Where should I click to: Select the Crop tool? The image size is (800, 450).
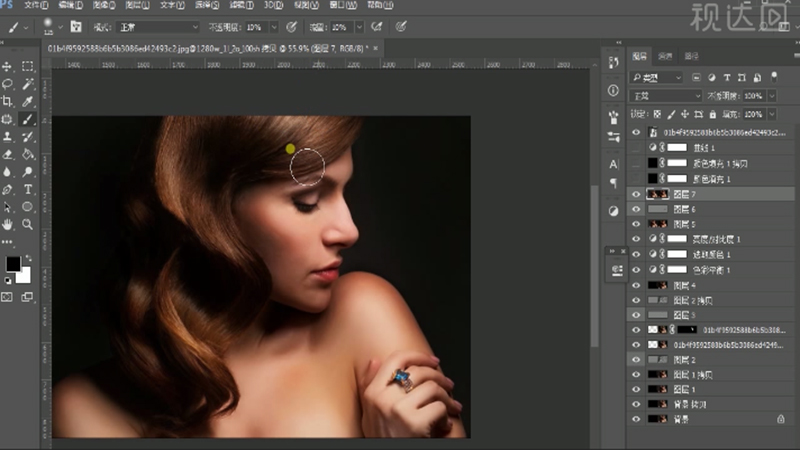click(7, 101)
